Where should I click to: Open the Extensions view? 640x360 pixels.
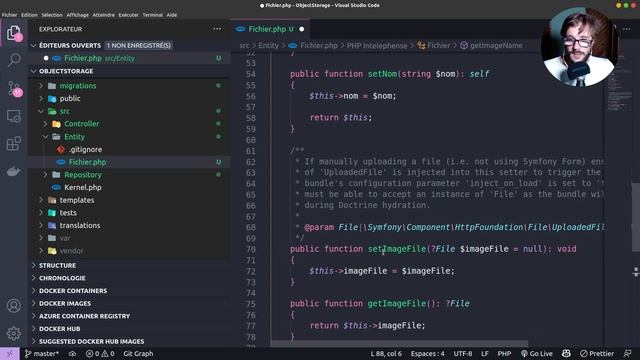tap(14, 144)
